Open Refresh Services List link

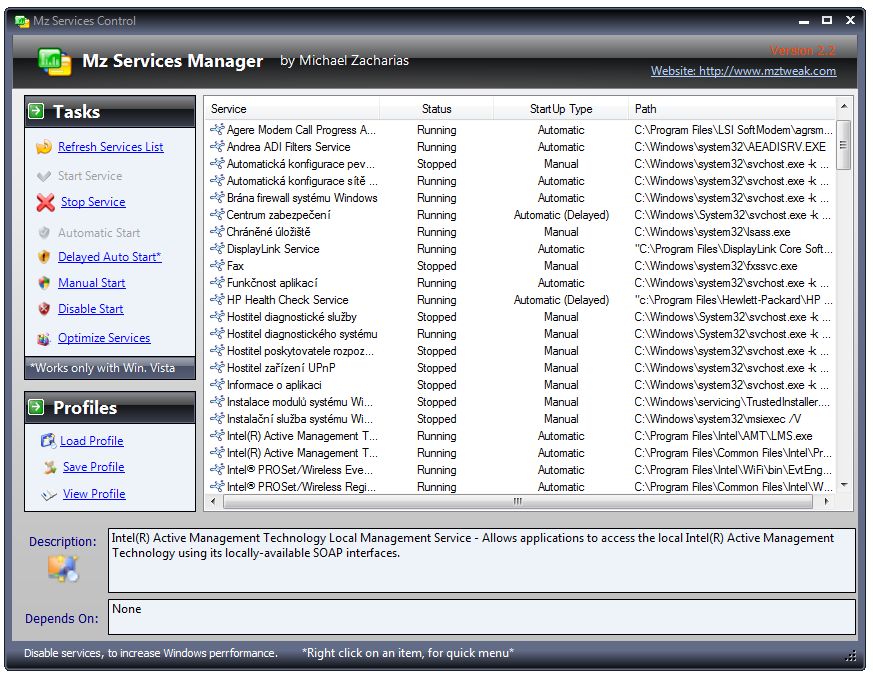(111, 147)
